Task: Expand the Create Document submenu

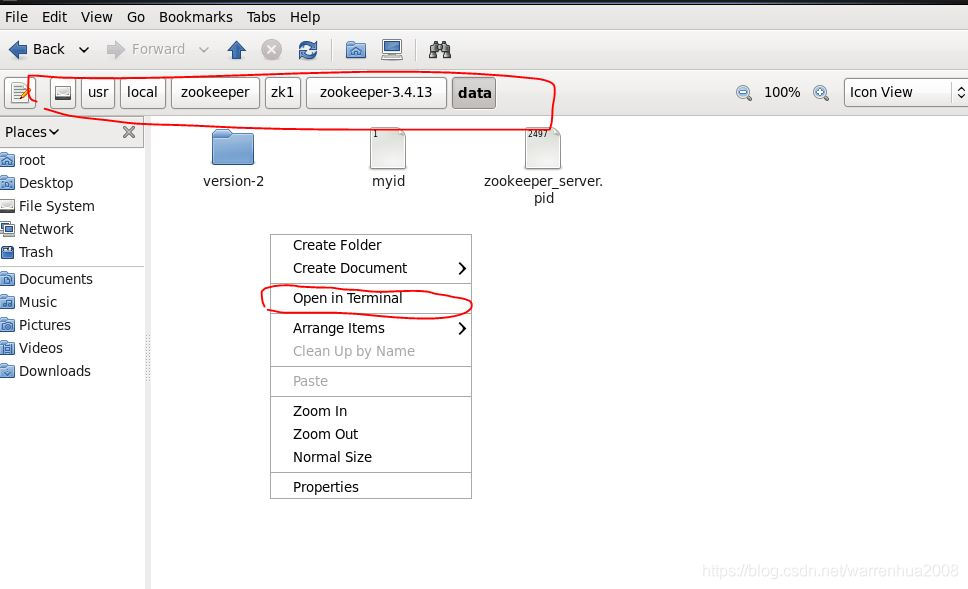Action: (370, 268)
